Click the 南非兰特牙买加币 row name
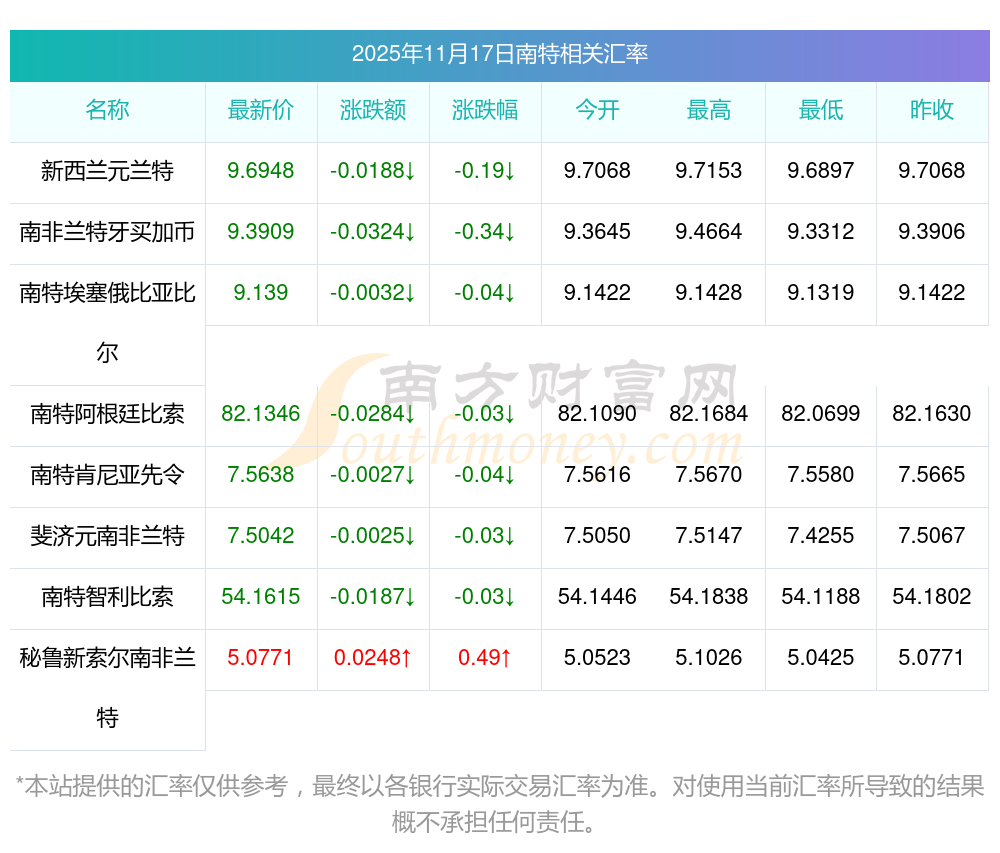1000x853 pixels. point(107,232)
